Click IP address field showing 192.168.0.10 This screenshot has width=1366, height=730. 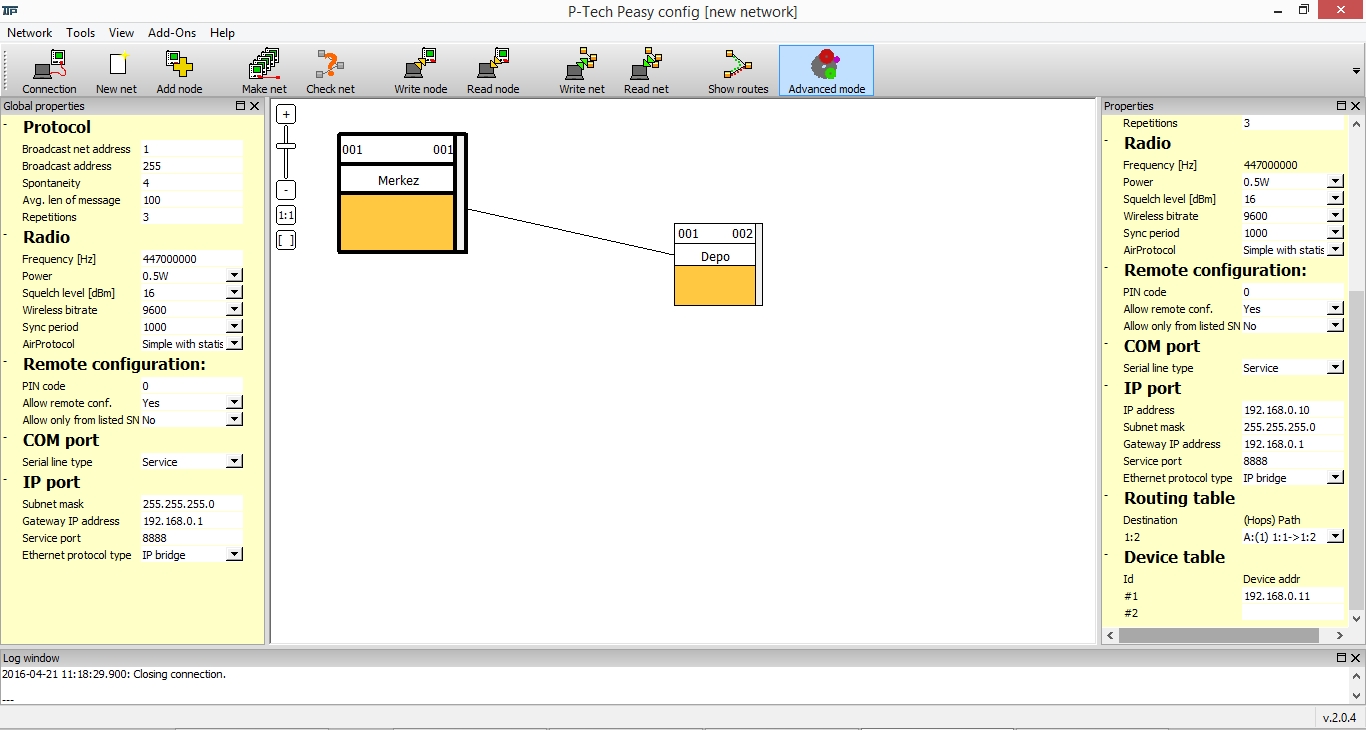point(1292,410)
